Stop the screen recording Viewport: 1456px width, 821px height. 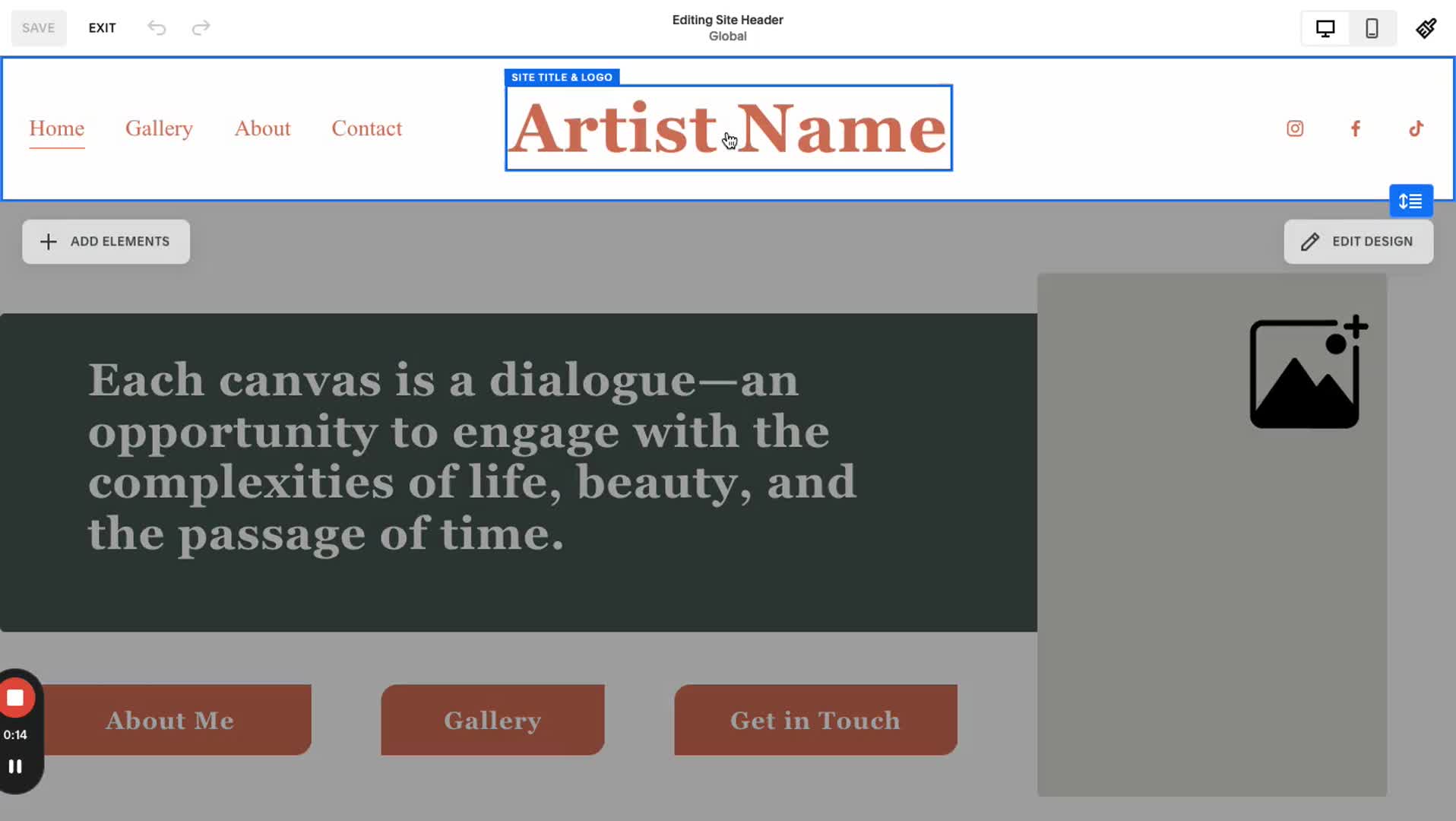click(x=15, y=698)
